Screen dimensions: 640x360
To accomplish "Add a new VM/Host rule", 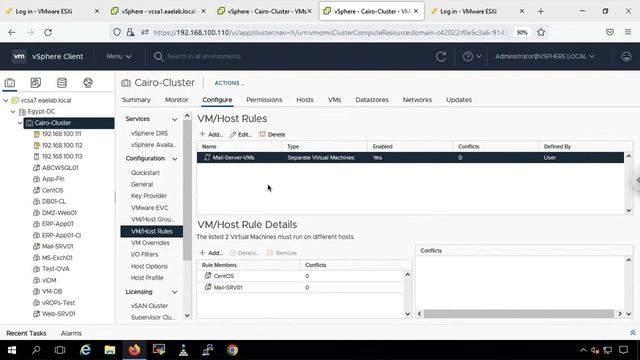I will [x=211, y=134].
